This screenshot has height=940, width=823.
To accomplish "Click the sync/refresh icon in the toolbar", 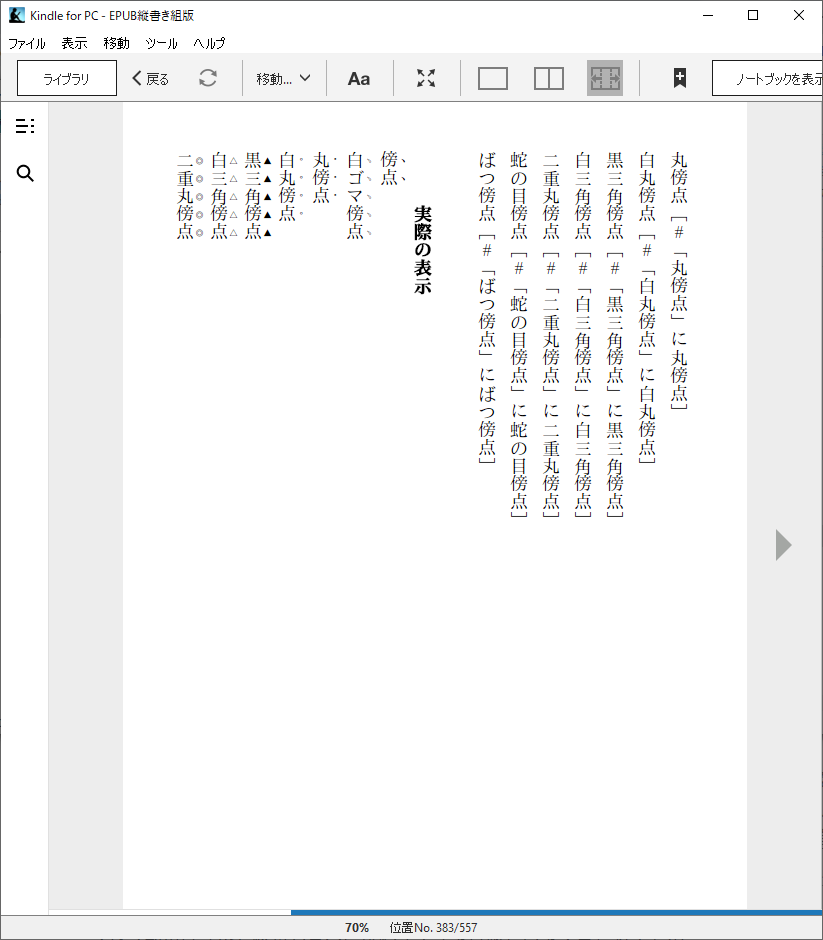I will [x=209, y=77].
